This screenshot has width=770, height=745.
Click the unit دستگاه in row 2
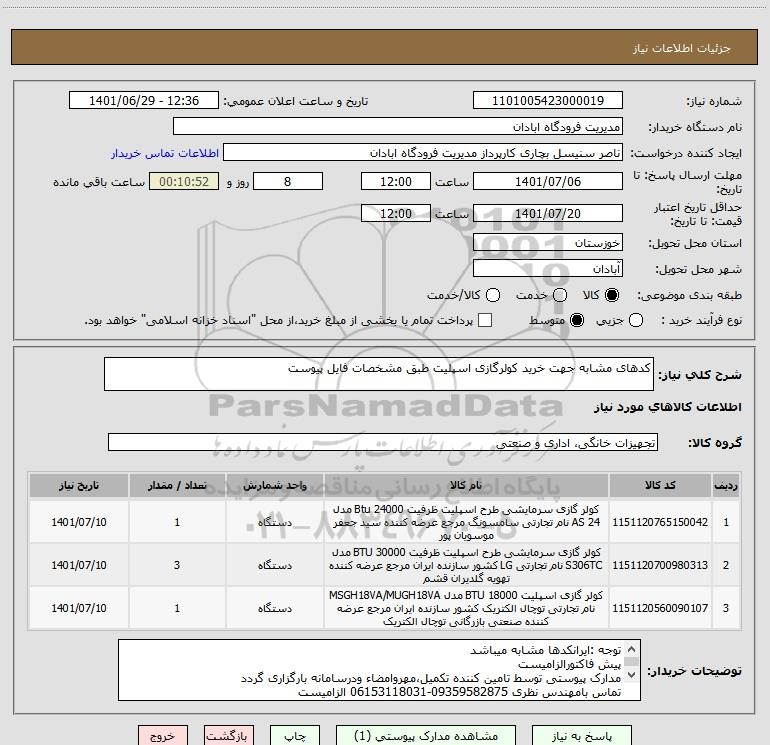click(x=275, y=565)
